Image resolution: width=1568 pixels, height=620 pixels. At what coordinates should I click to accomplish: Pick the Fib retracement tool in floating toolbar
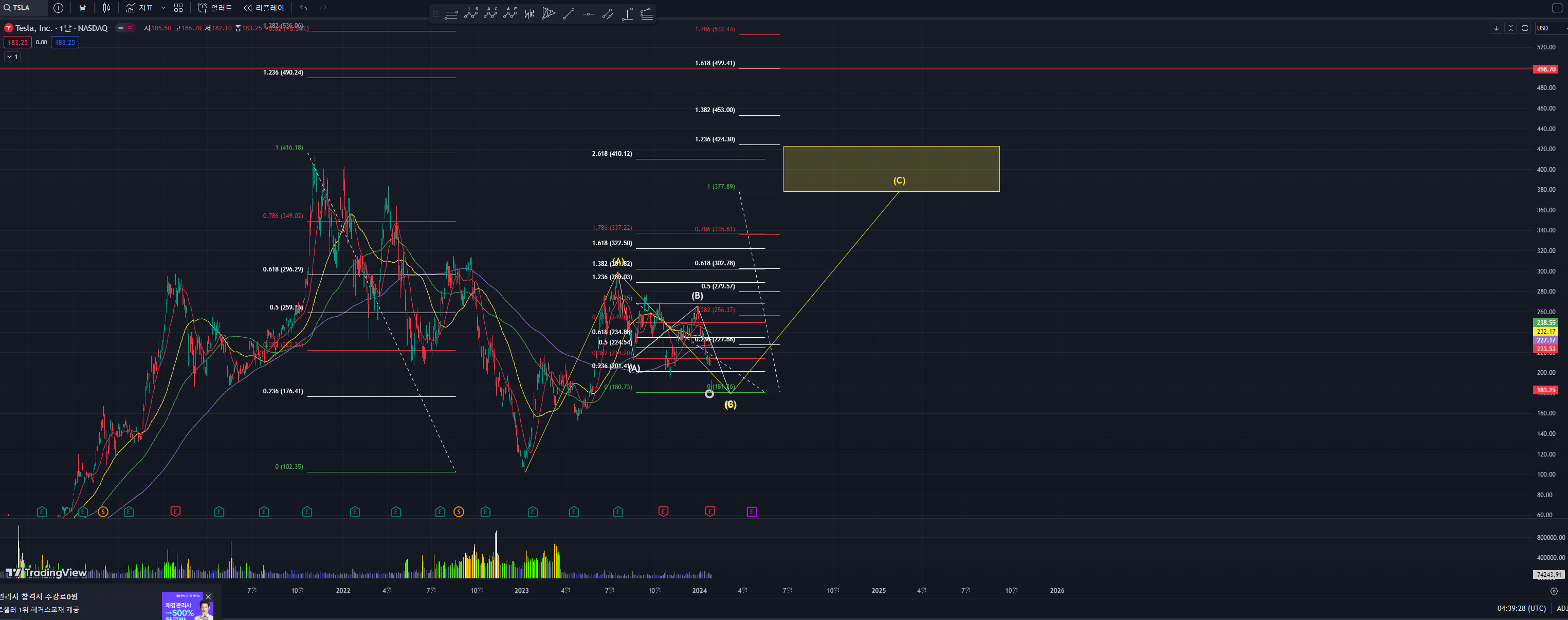tap(451, 13)
